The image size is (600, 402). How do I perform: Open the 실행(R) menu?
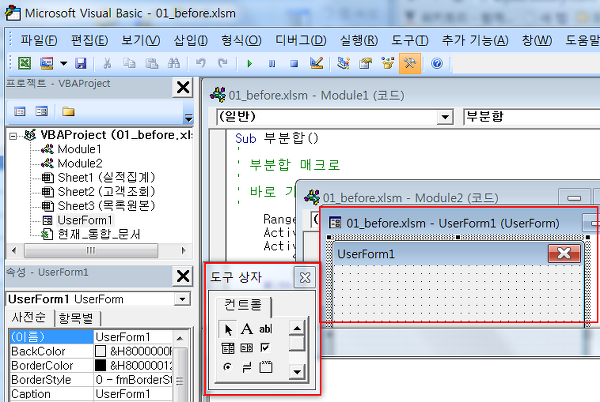359,40
